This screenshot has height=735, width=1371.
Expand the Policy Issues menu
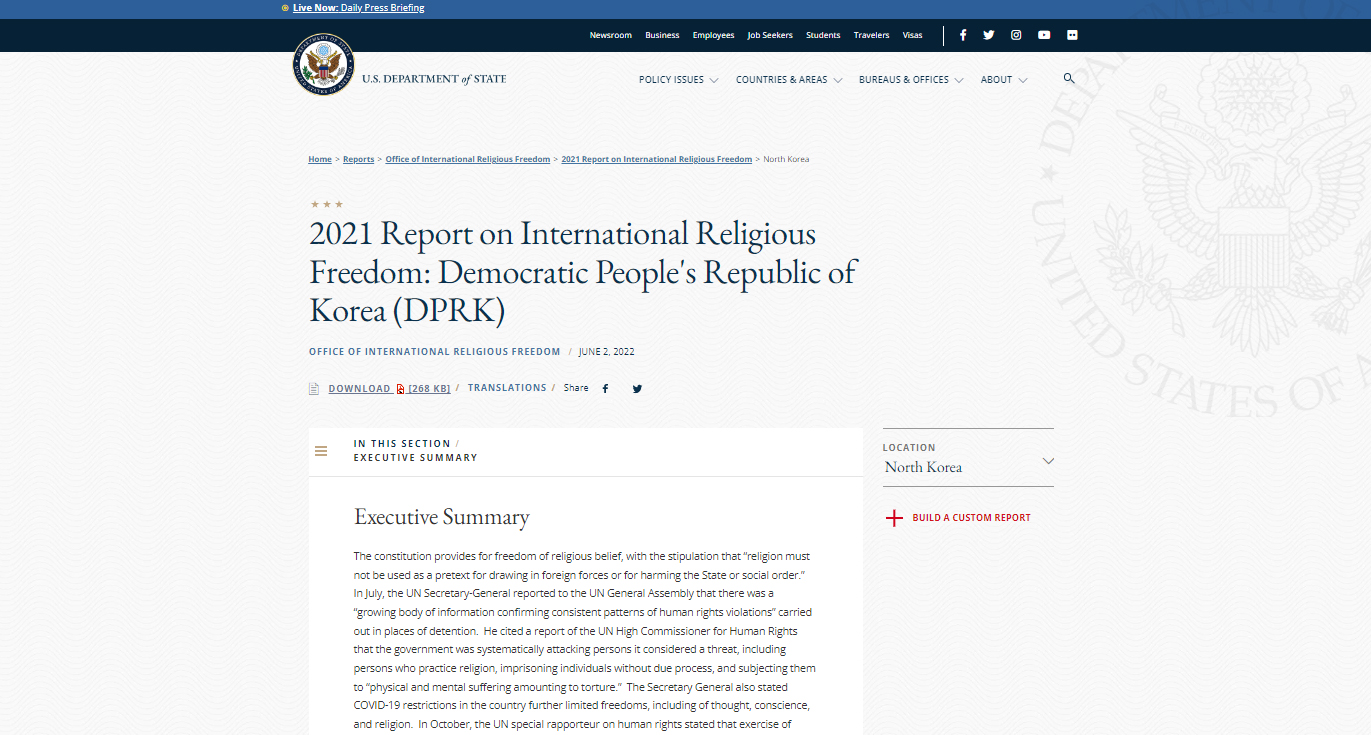[678, 80]
